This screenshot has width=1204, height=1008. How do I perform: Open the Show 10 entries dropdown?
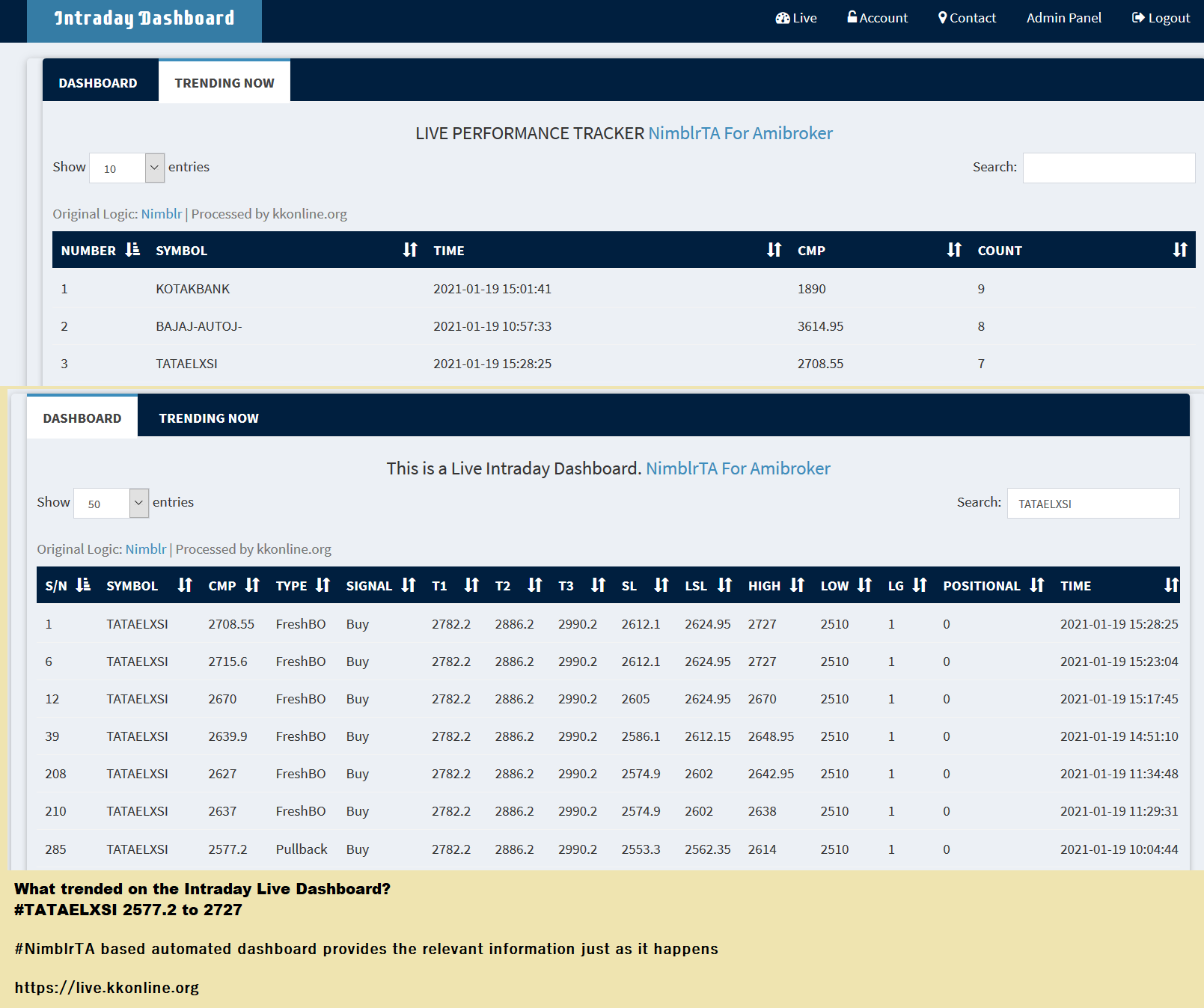click(126, 168)
